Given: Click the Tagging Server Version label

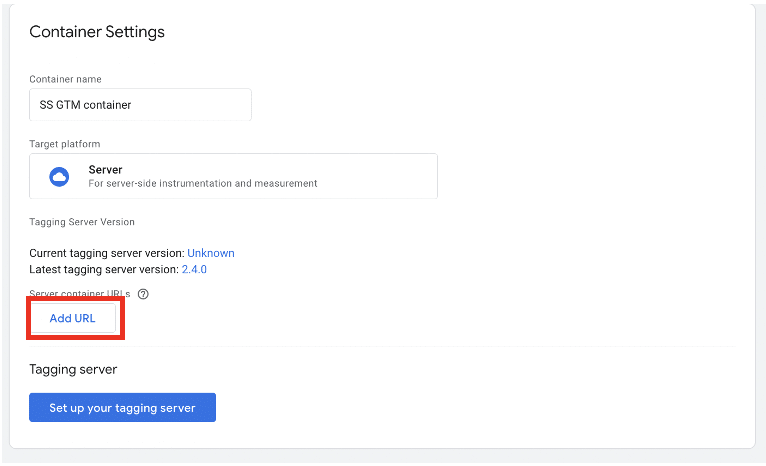Looking at the screenshot, I should [x=82, y=222].
